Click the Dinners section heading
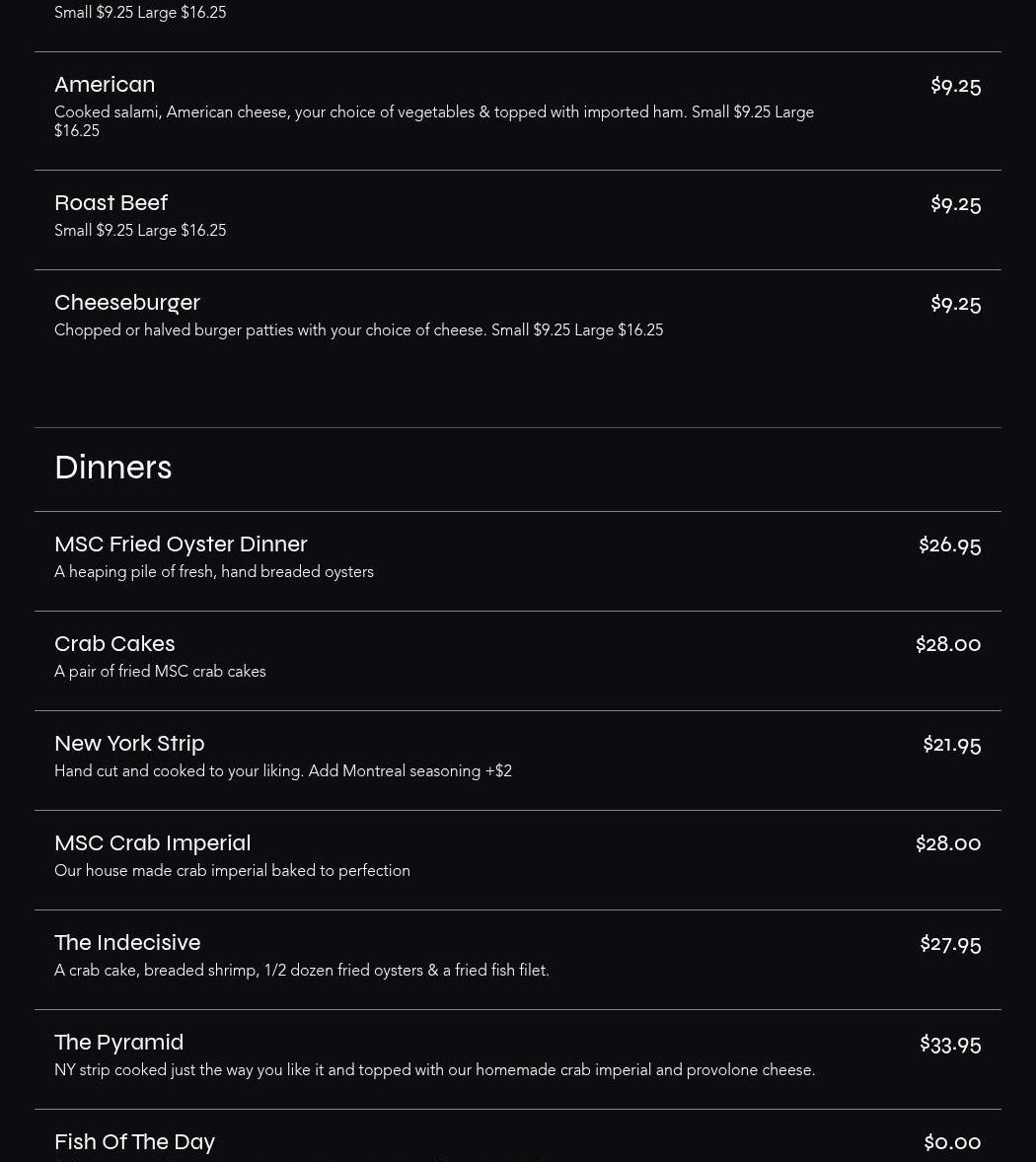Image resolution: width=1036 pixels, height=1162 pixels. (x=113, y=468)
